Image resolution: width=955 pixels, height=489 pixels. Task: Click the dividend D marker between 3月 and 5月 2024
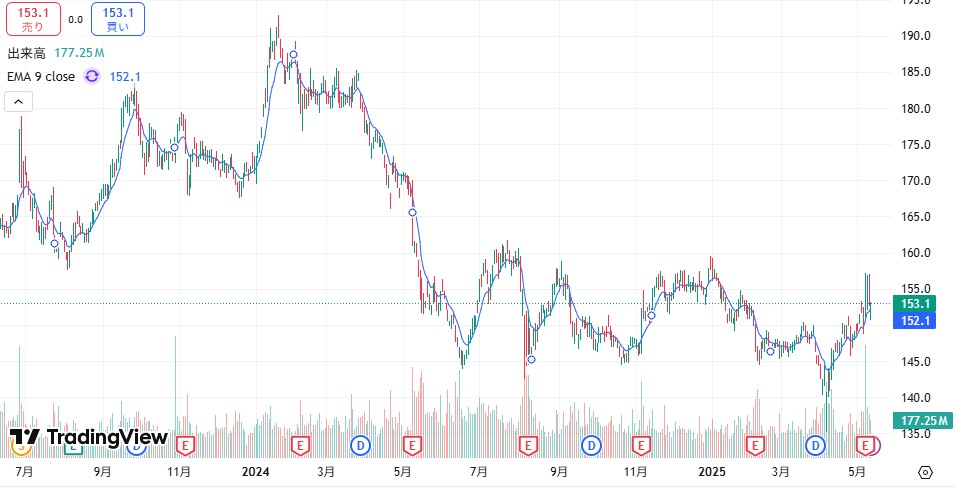pos(360,443)
